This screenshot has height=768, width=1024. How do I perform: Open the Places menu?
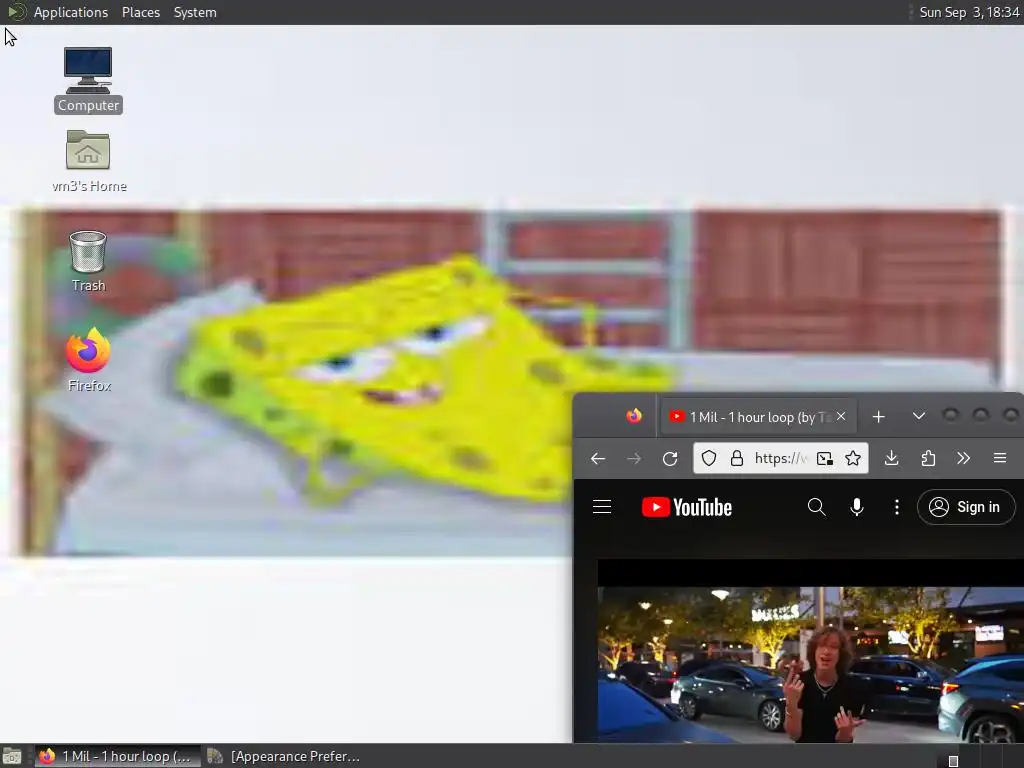(141, 12)
